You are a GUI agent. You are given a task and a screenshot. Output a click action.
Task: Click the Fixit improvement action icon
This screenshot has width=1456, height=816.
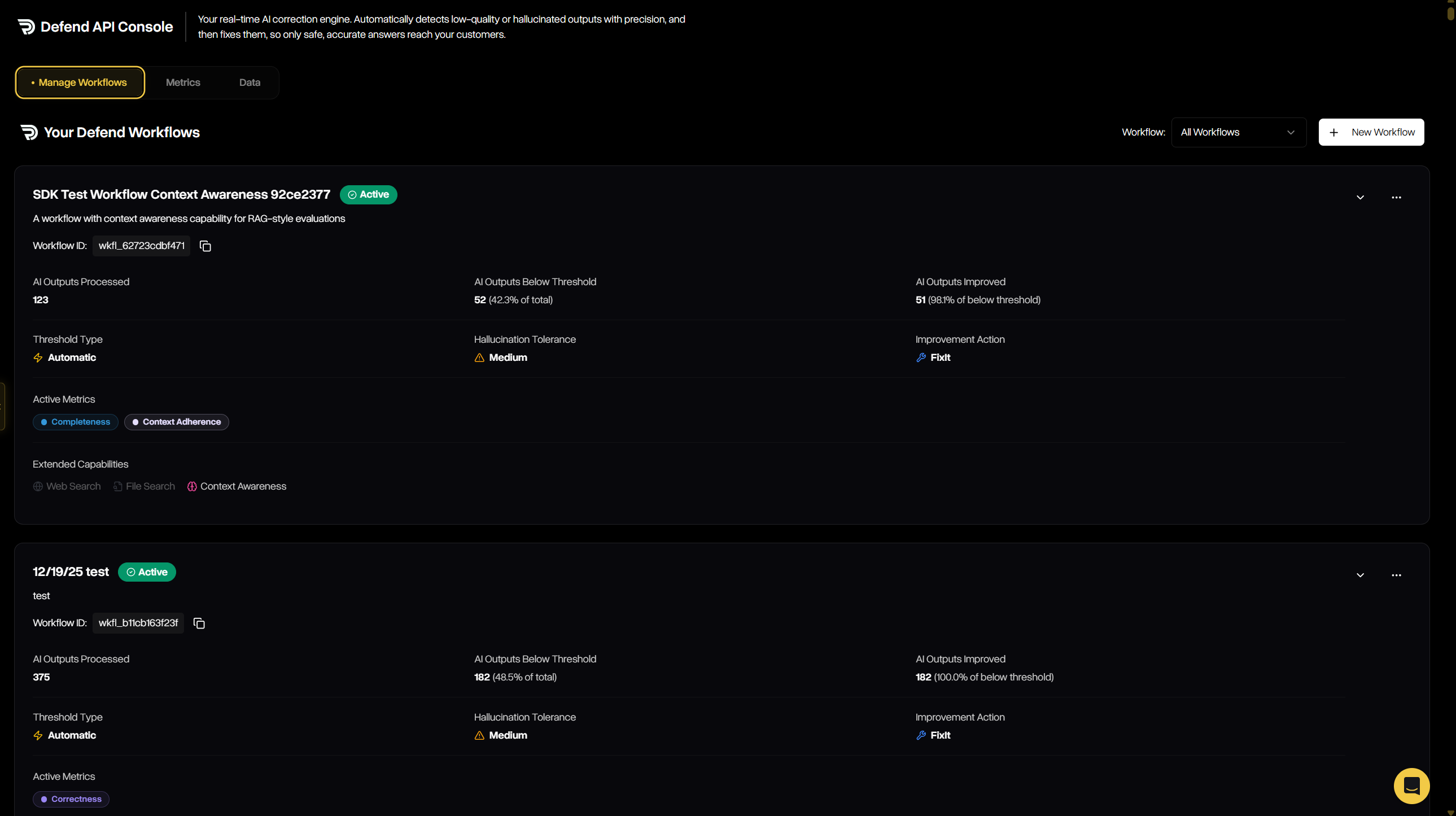921,357
